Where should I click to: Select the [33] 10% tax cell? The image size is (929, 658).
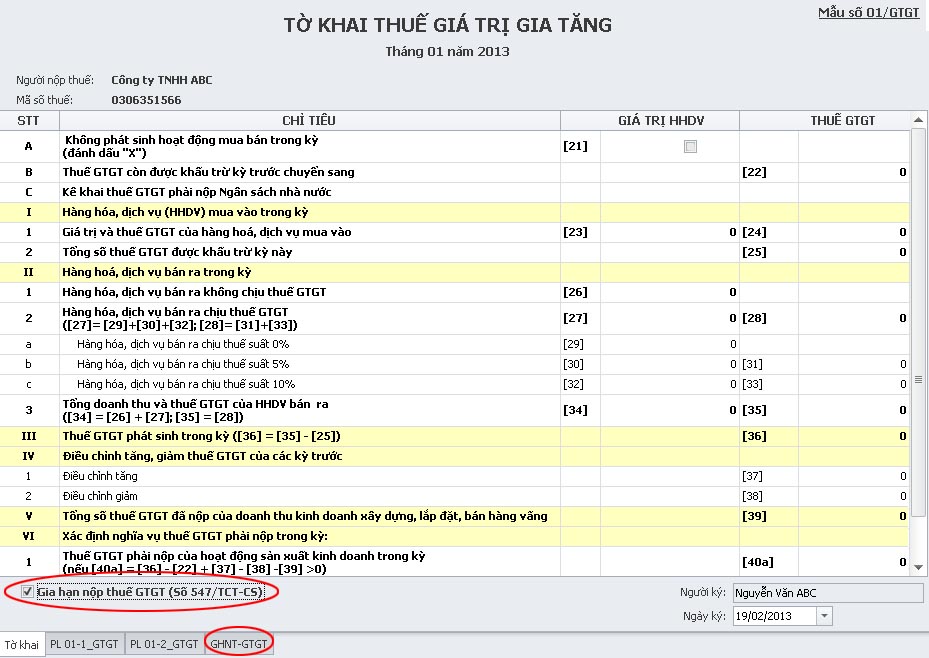853,384
